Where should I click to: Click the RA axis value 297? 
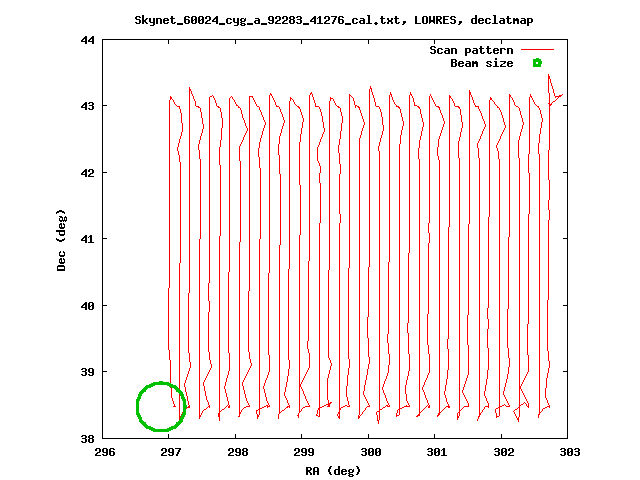(171, 452)
